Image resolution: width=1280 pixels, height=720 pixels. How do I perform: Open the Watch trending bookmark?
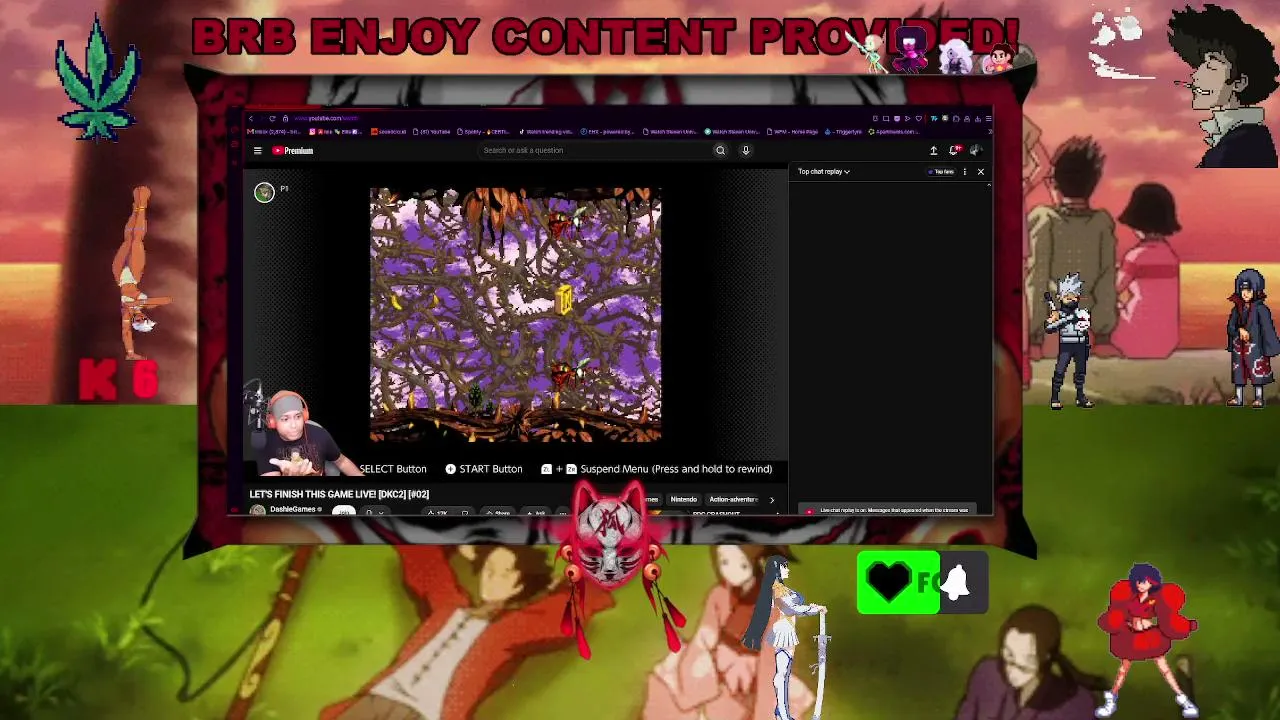click(546, 131)
